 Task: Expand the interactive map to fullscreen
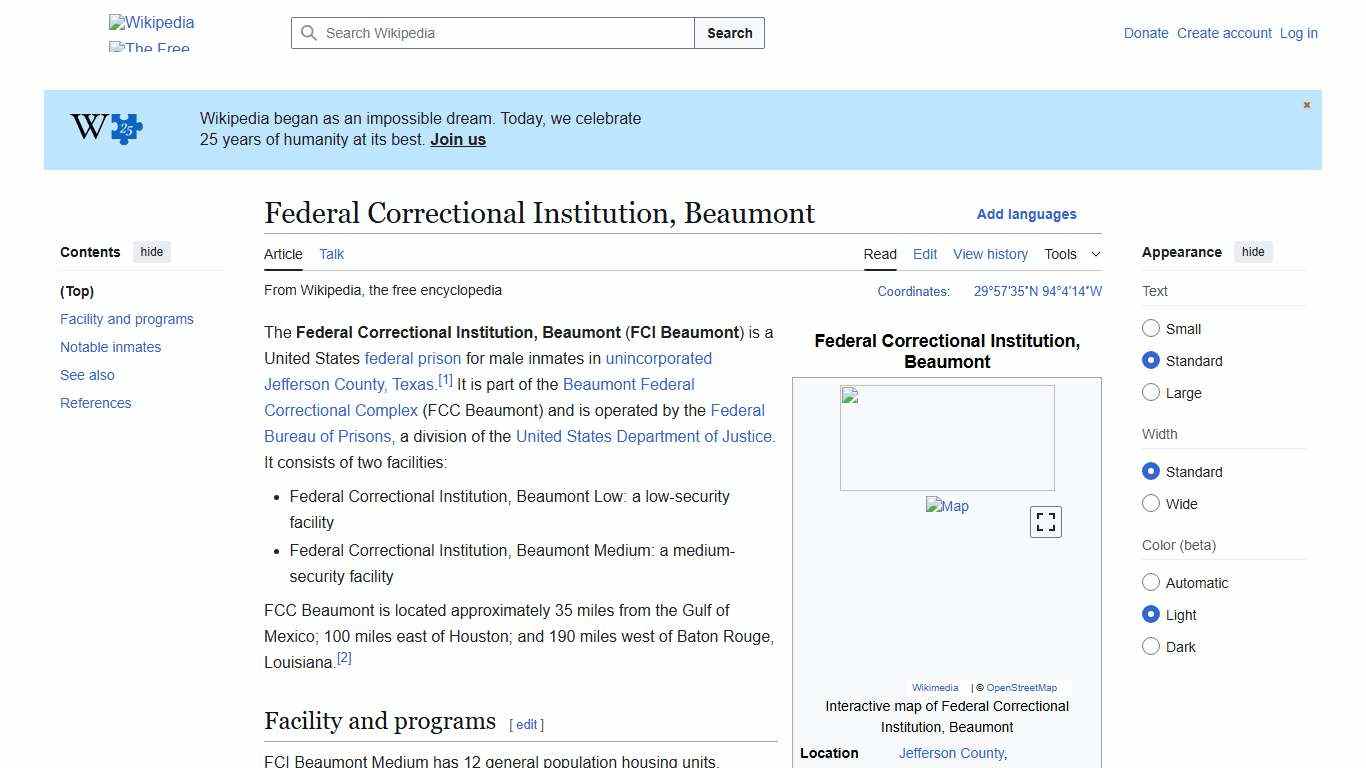pyautogui.click(x=1045, y=521)
